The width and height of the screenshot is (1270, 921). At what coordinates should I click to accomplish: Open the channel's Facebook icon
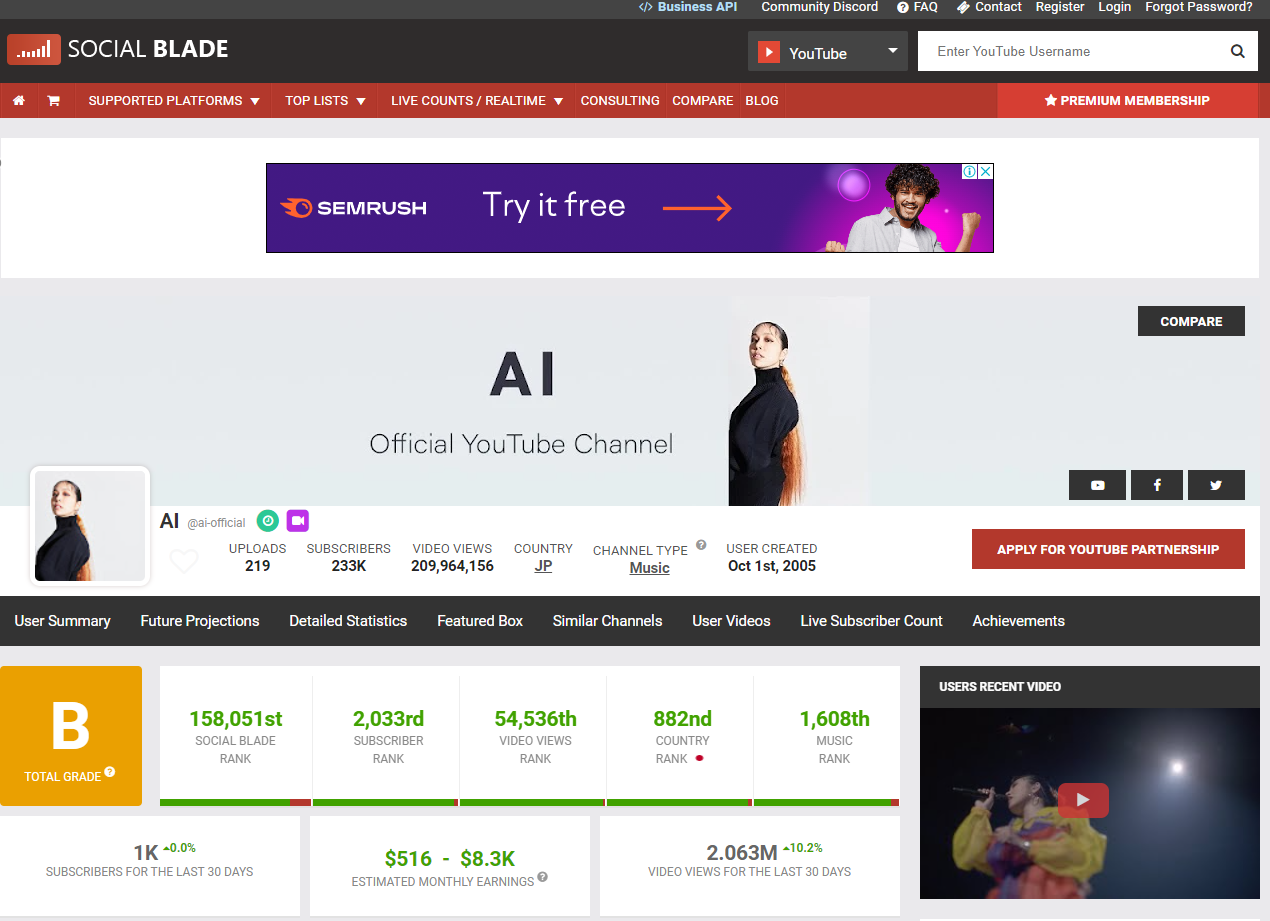click(x=1157, y=485)
